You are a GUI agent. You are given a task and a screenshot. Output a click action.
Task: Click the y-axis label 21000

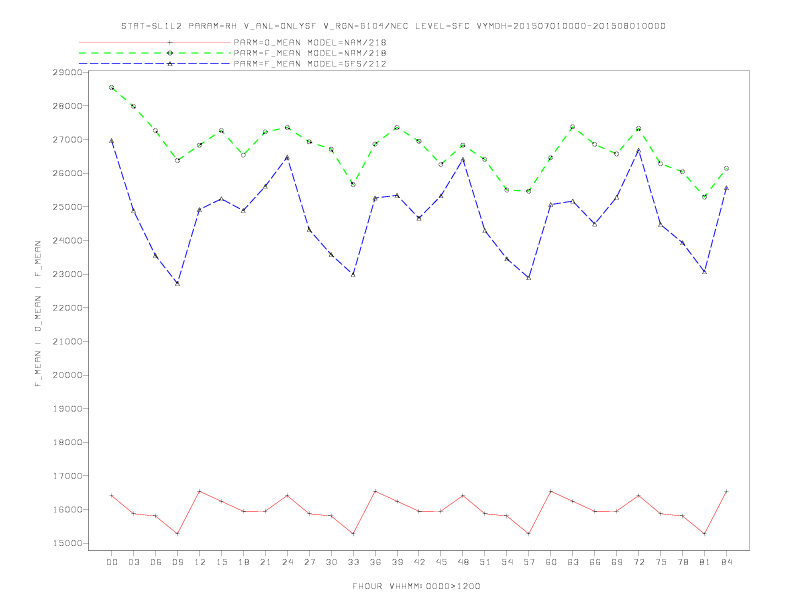[x=67, y=341]
